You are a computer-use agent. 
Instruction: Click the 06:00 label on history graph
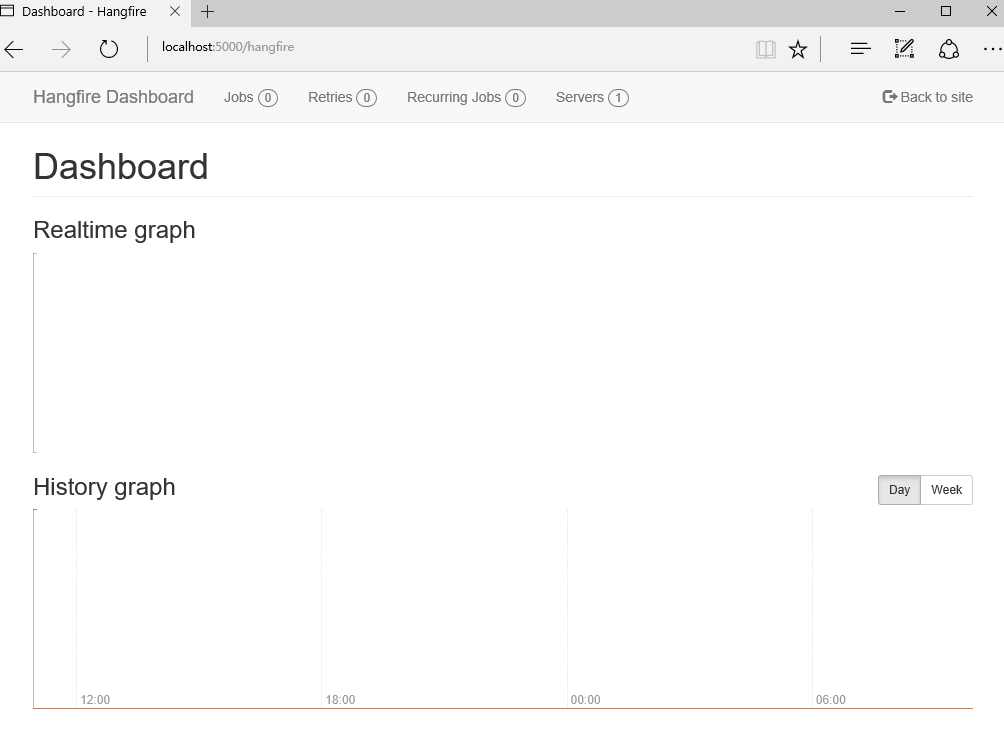[830, 699]
